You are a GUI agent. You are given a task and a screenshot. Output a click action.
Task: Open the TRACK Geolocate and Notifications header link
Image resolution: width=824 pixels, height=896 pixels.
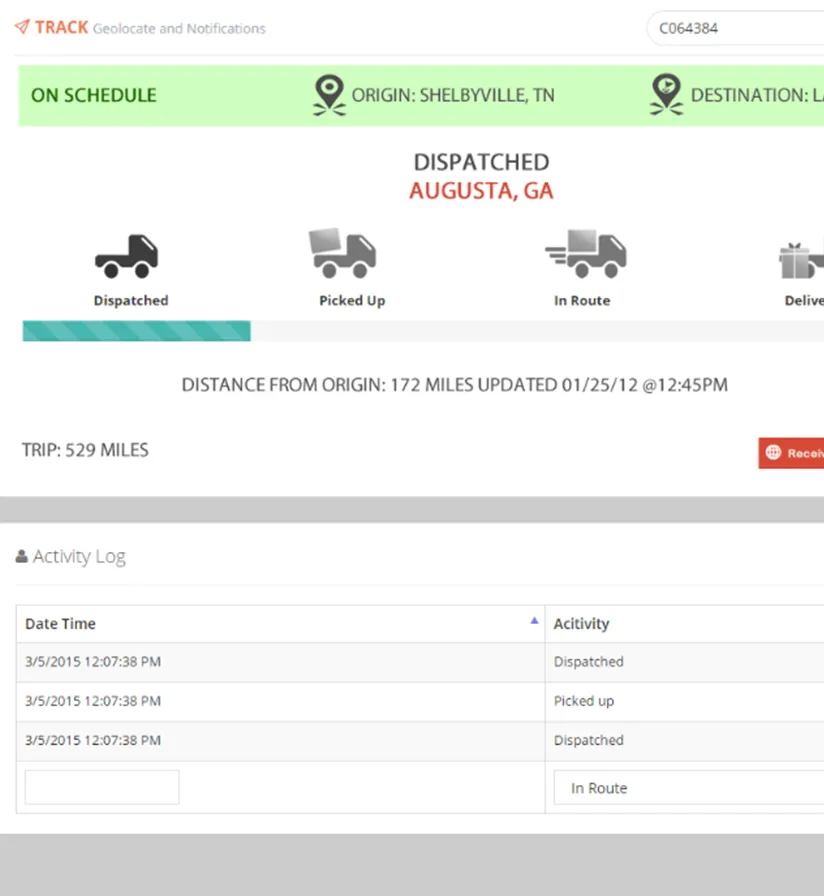(140, 28)
